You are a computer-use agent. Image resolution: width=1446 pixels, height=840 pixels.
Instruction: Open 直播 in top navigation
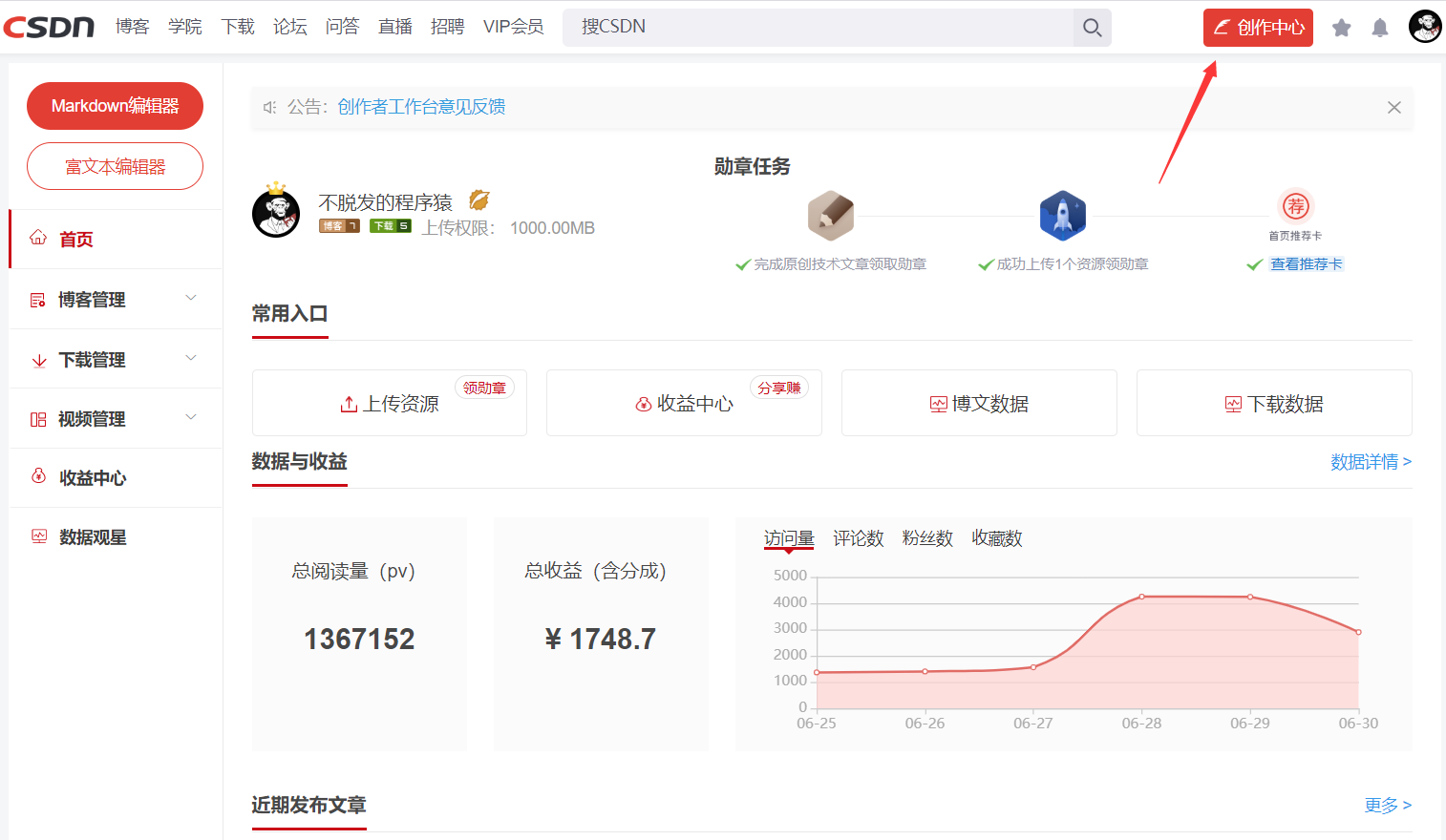tap(395, 27)
